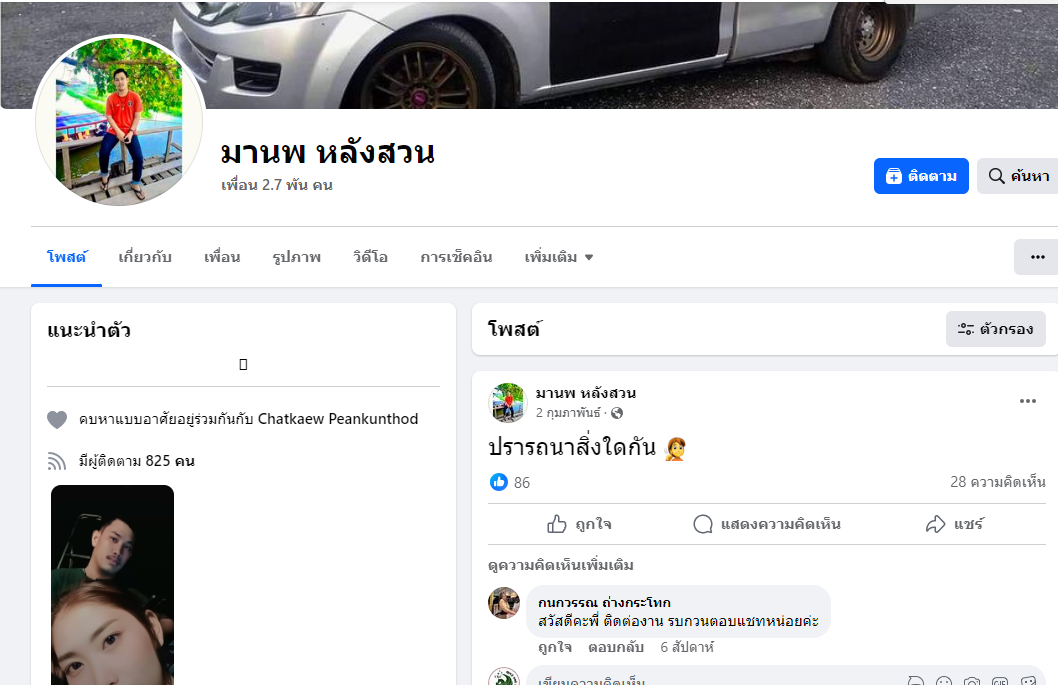Click the speech bubble แสดงความคิดเห็น icon

click(703, 524)
